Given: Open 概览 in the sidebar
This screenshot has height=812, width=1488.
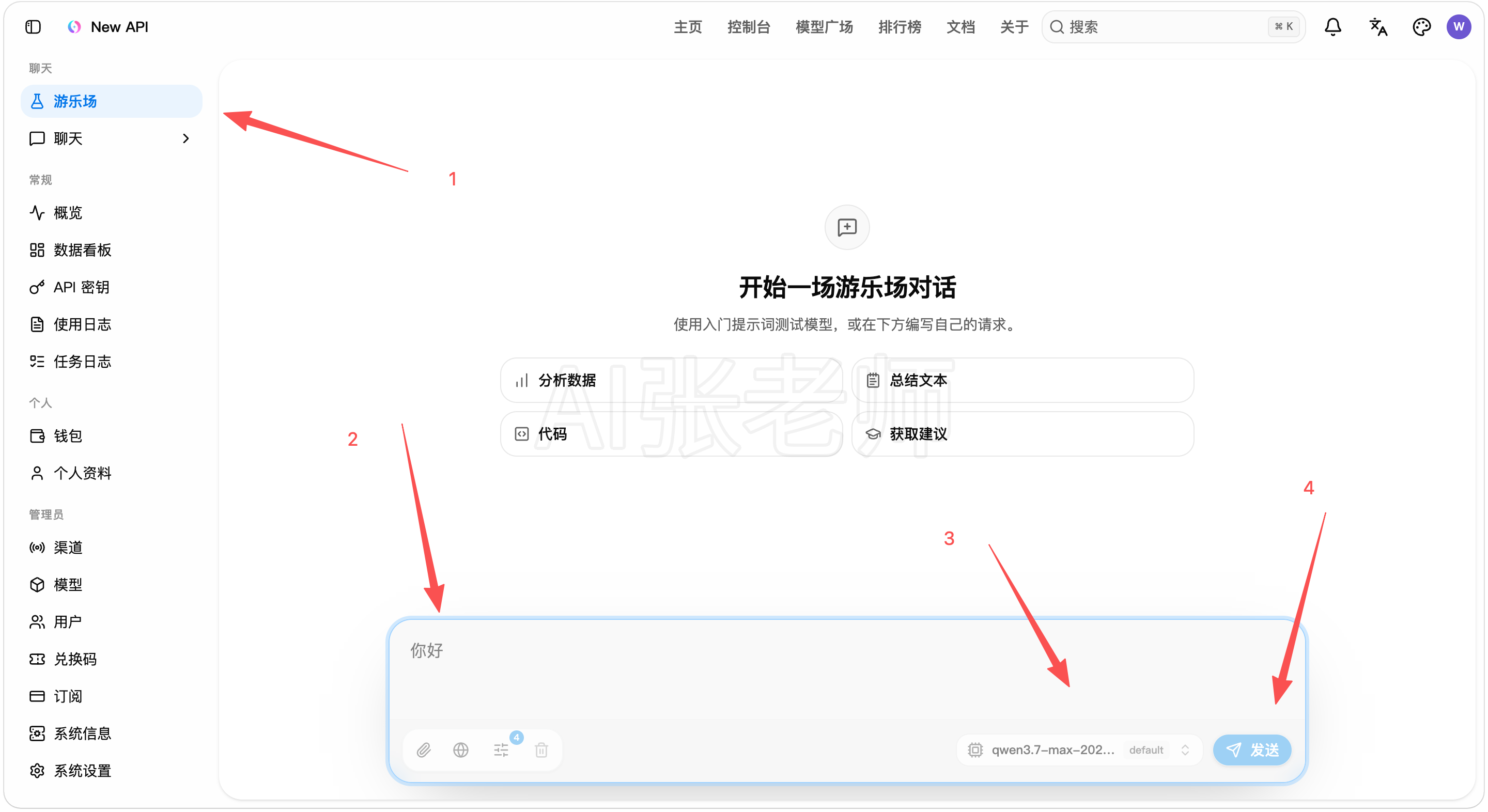Looking at the screenshot, I should [x=112, y=212].
